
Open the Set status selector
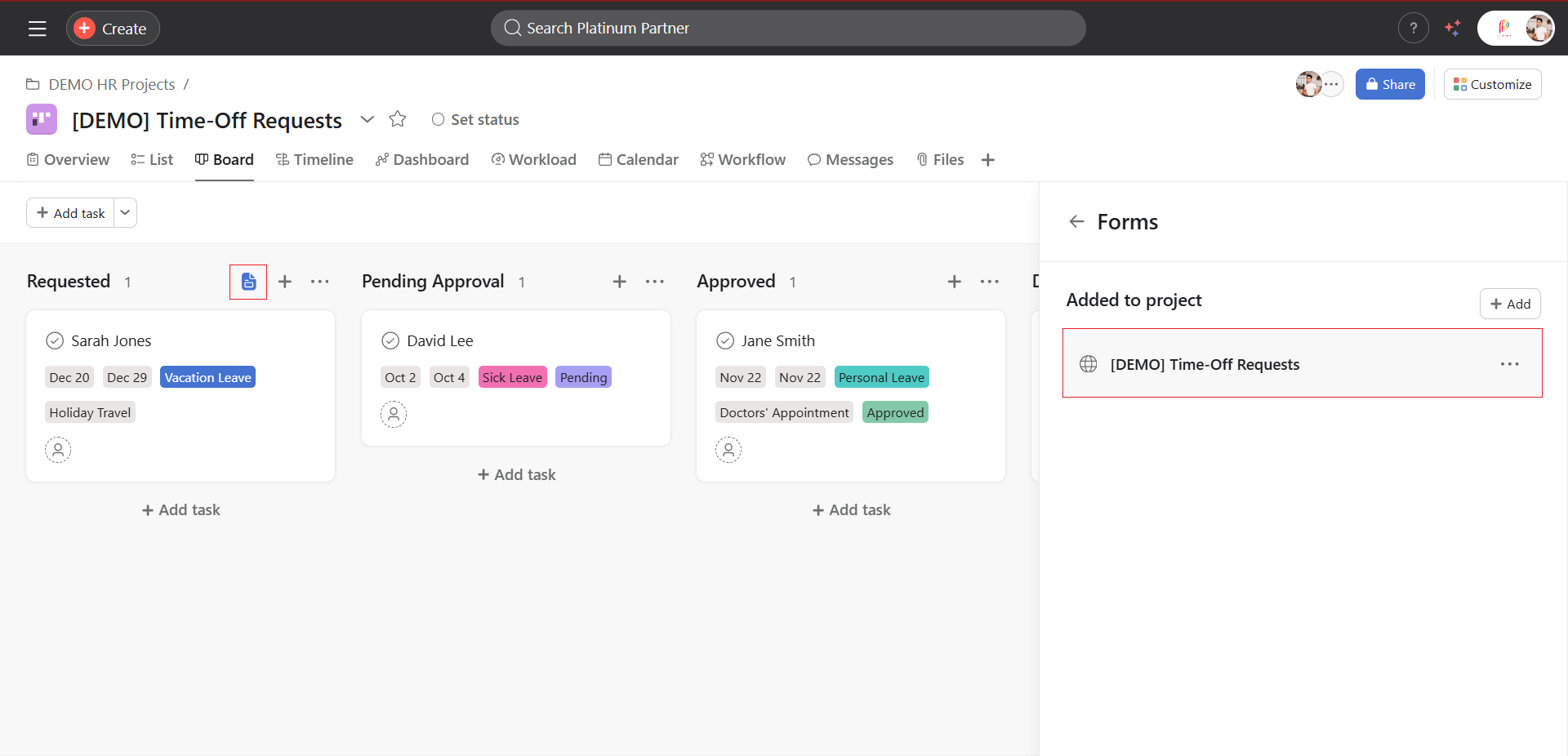475,119
